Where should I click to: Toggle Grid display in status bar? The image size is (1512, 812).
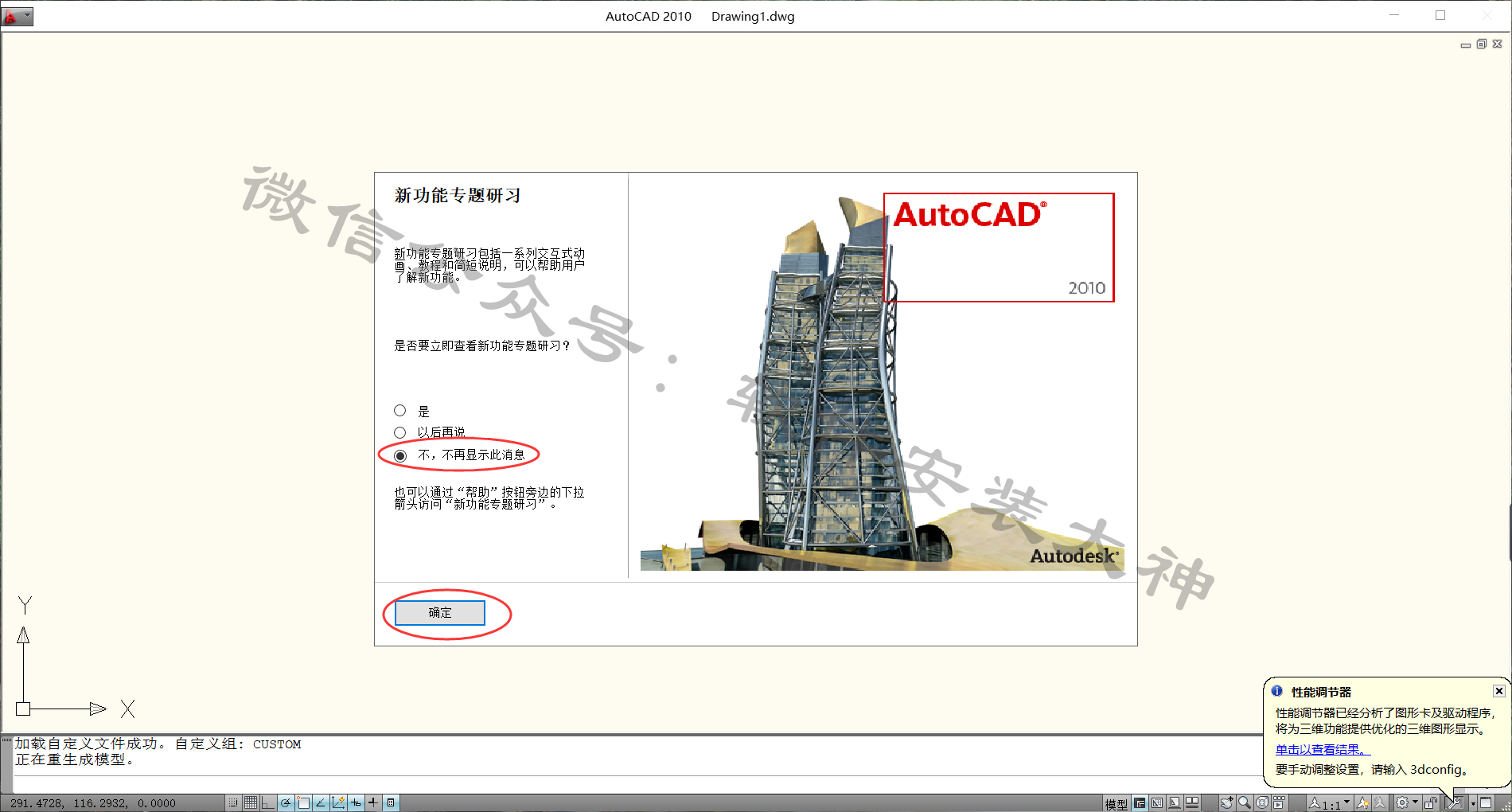pyautogui.click(x=251, y=802)
